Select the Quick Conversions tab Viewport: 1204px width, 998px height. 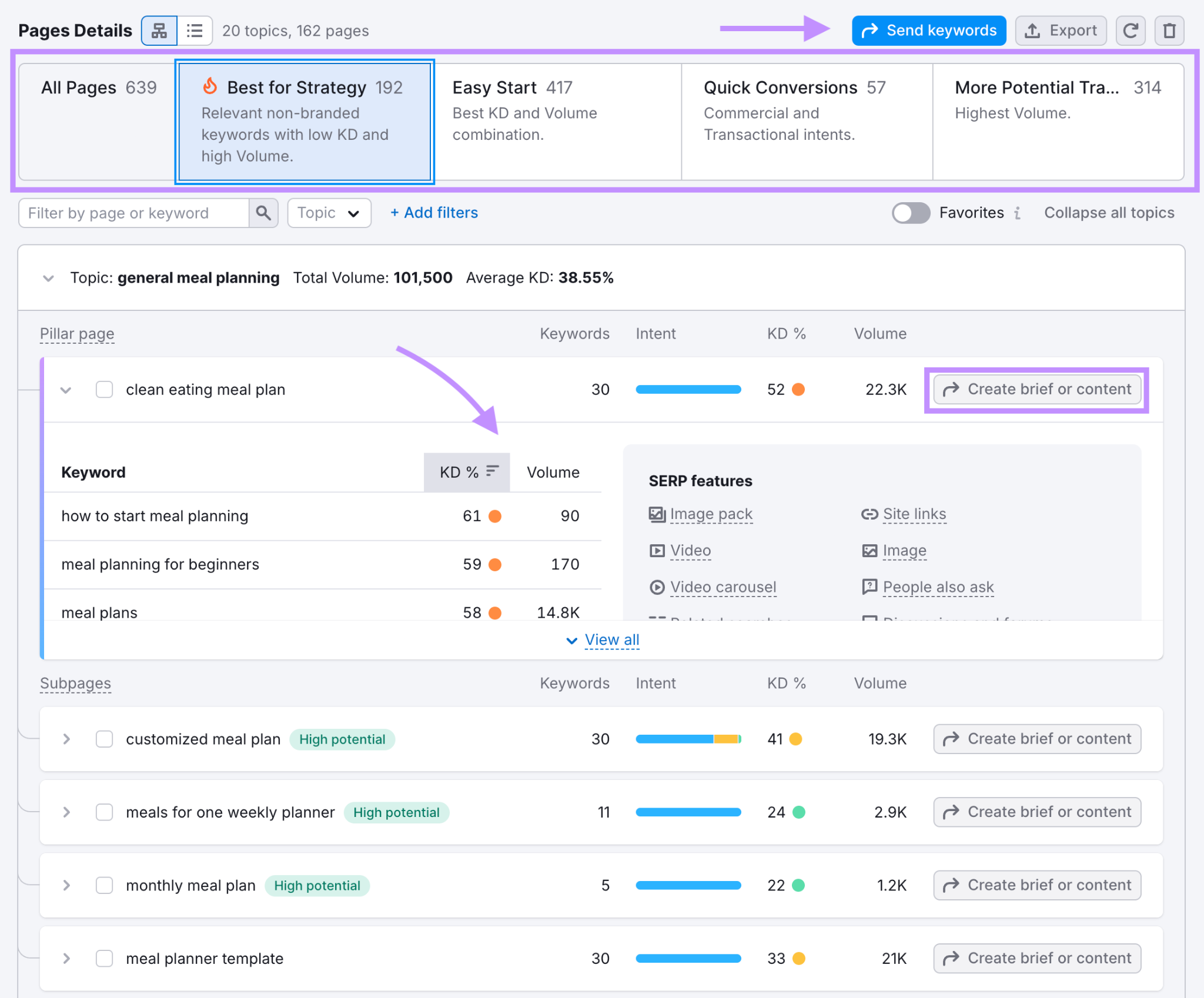807,122
